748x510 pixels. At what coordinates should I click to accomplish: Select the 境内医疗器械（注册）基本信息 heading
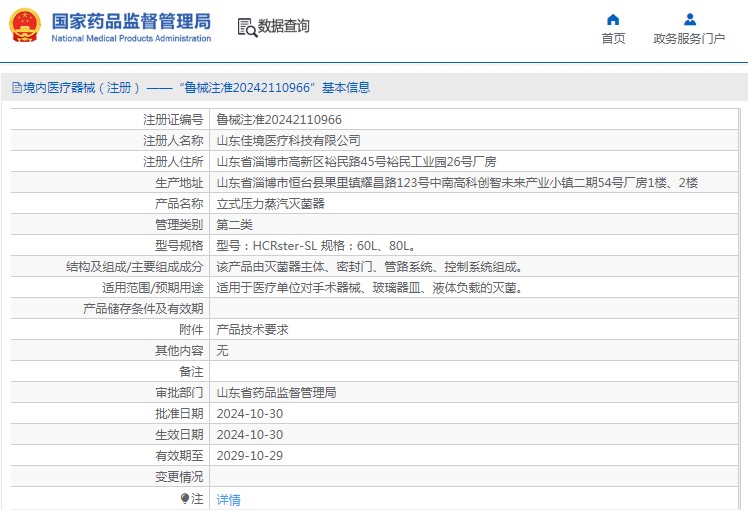[191, 88]
